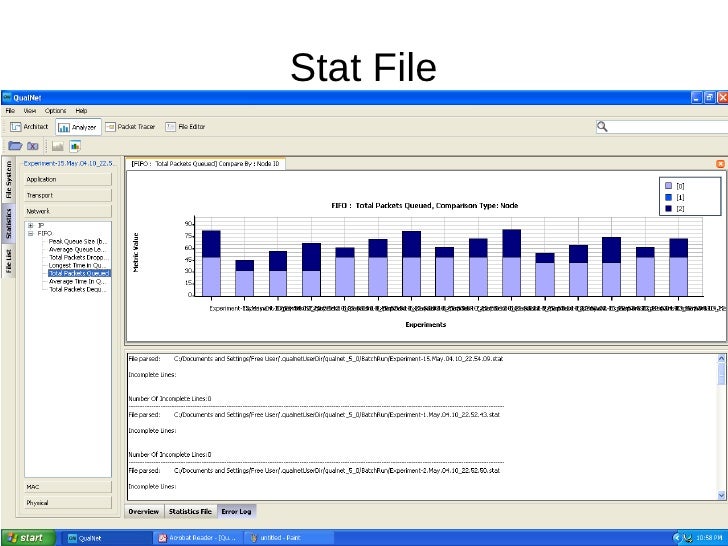Click the log scrollbar up arrow
The image size is (728, 546).
(721, 358)
